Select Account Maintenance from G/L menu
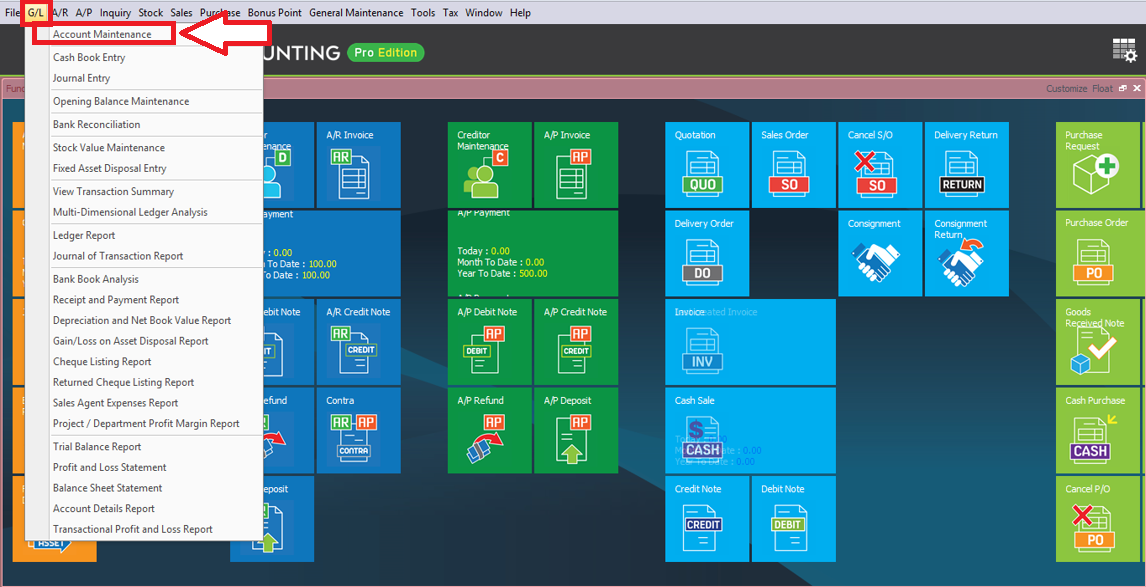The width and height of the screenshot is (1146, 587). point(102,34)
